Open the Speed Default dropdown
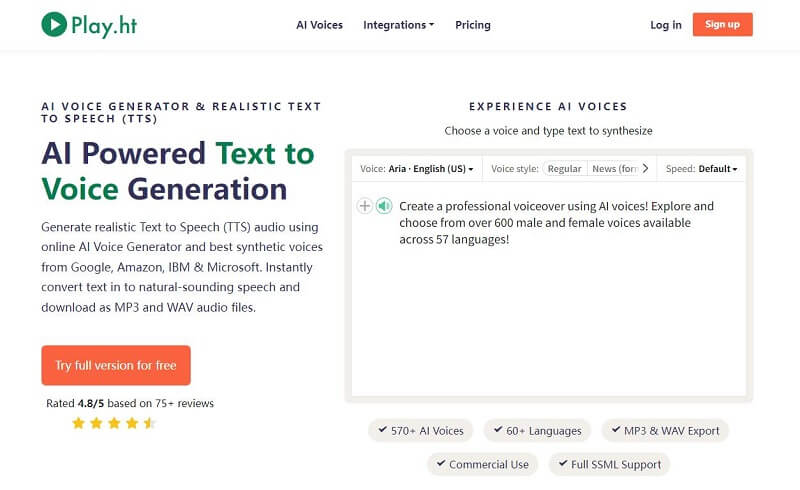 coord(702,168)
